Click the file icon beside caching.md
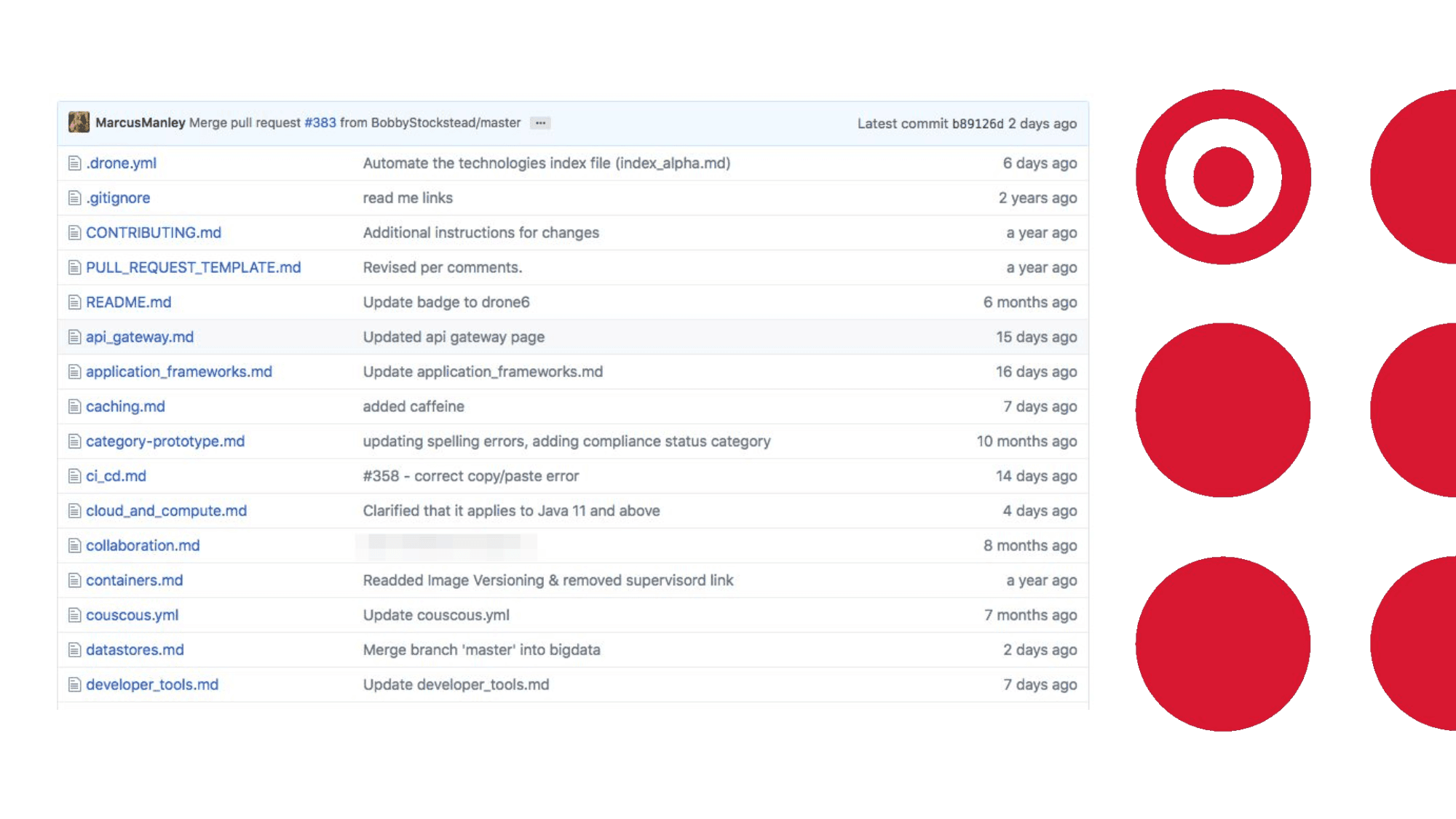This screenshot has width=1456, height=819. [x=74, y=407]
